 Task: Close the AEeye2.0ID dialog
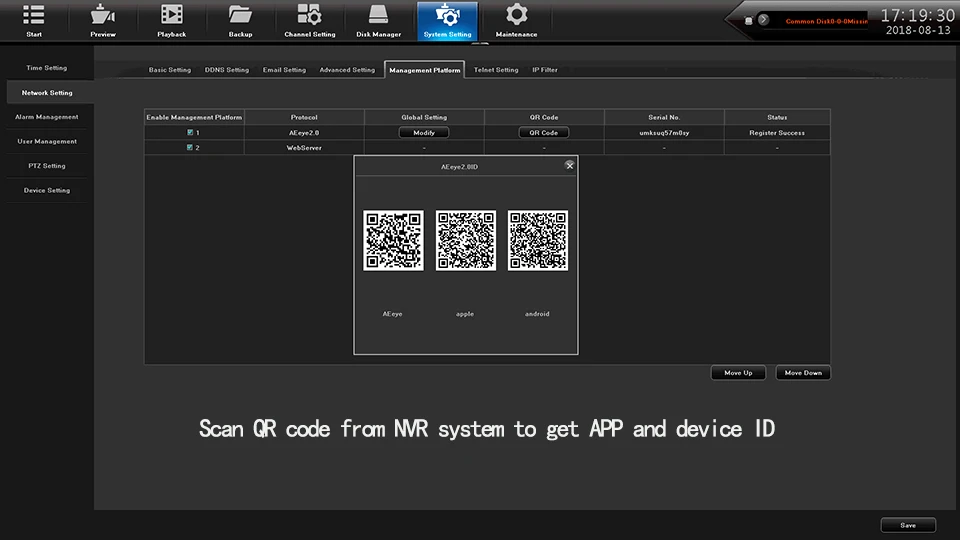[569, 165]
